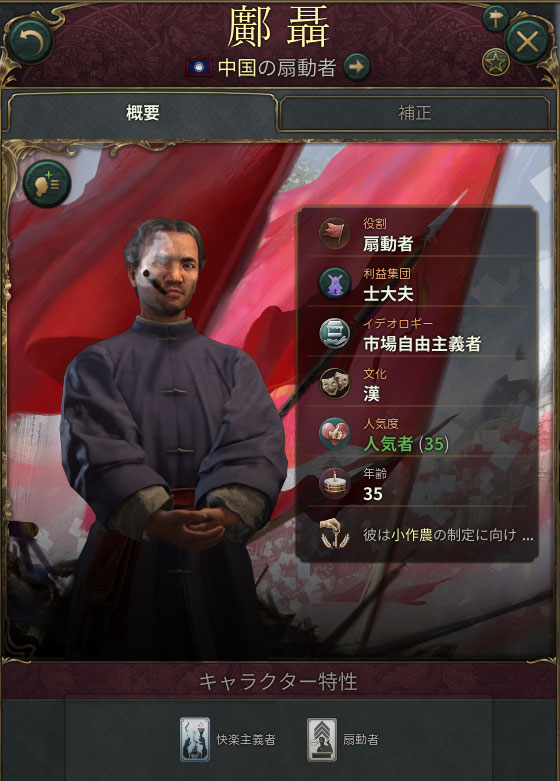
Task: Click the 人気者 popularity heart icon
Action: (x=335, y=433)
